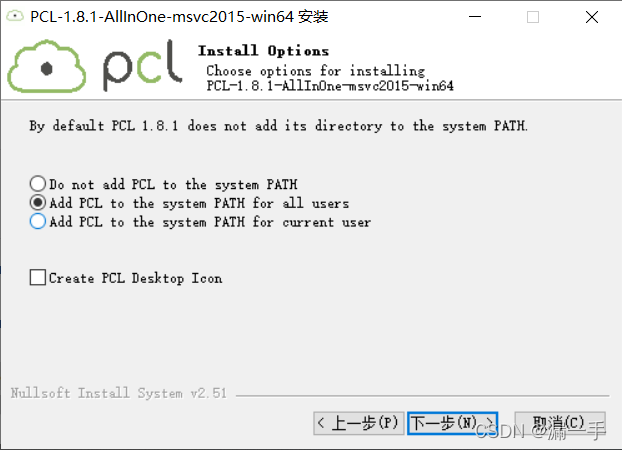
Task: Click the Nullsoft Install System v2.51 text
Action: coord(119,393)
